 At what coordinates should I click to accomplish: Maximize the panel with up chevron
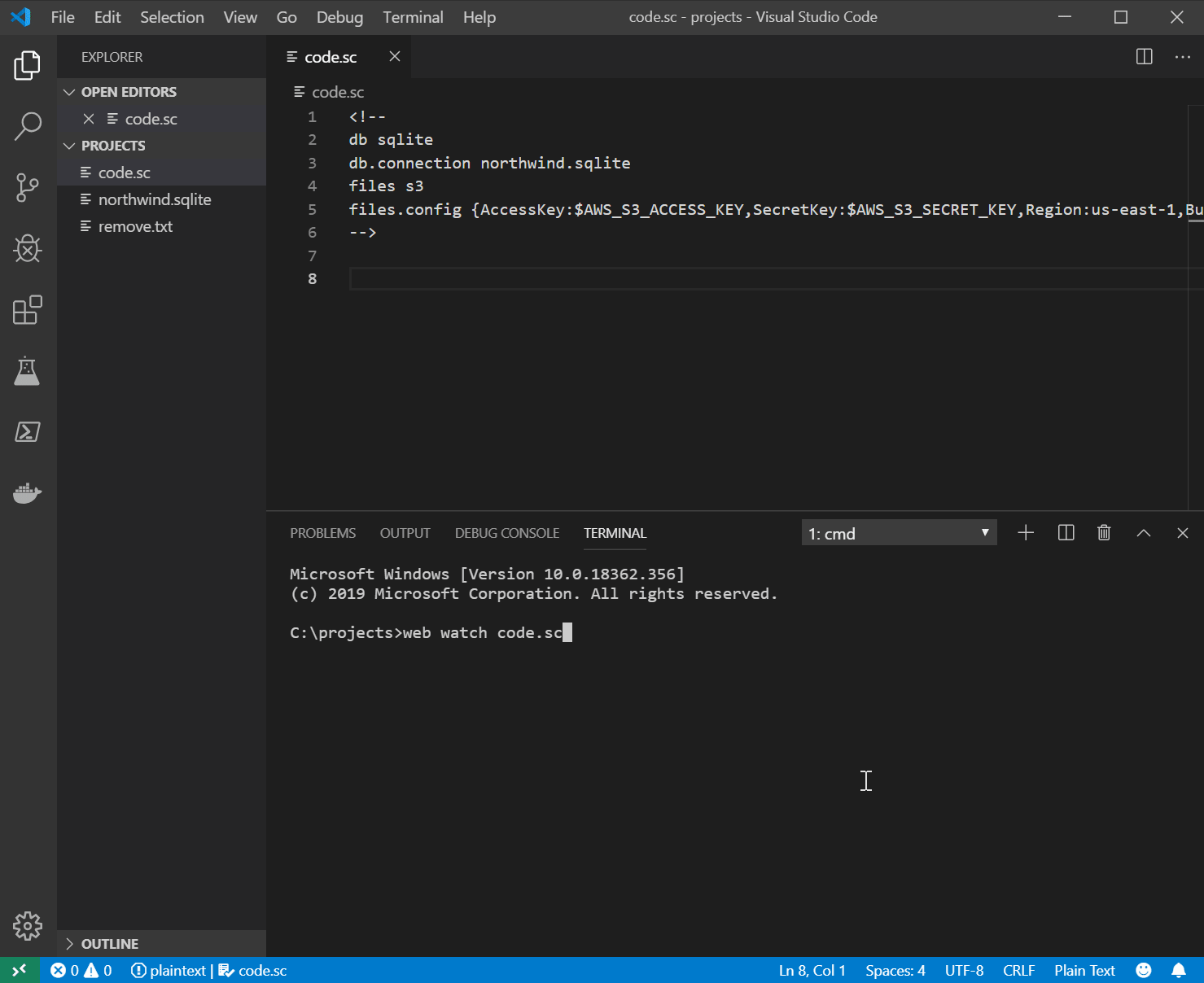[x=1143, y=533]
